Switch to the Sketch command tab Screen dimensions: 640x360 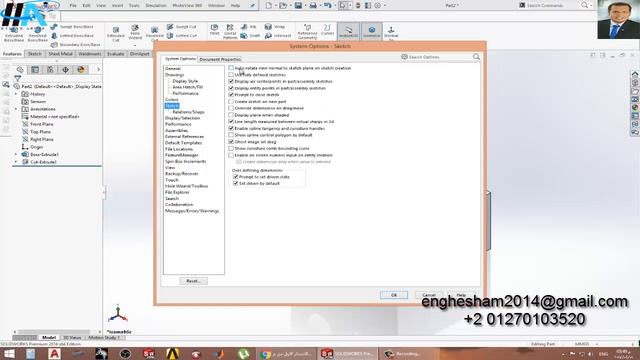35,54
